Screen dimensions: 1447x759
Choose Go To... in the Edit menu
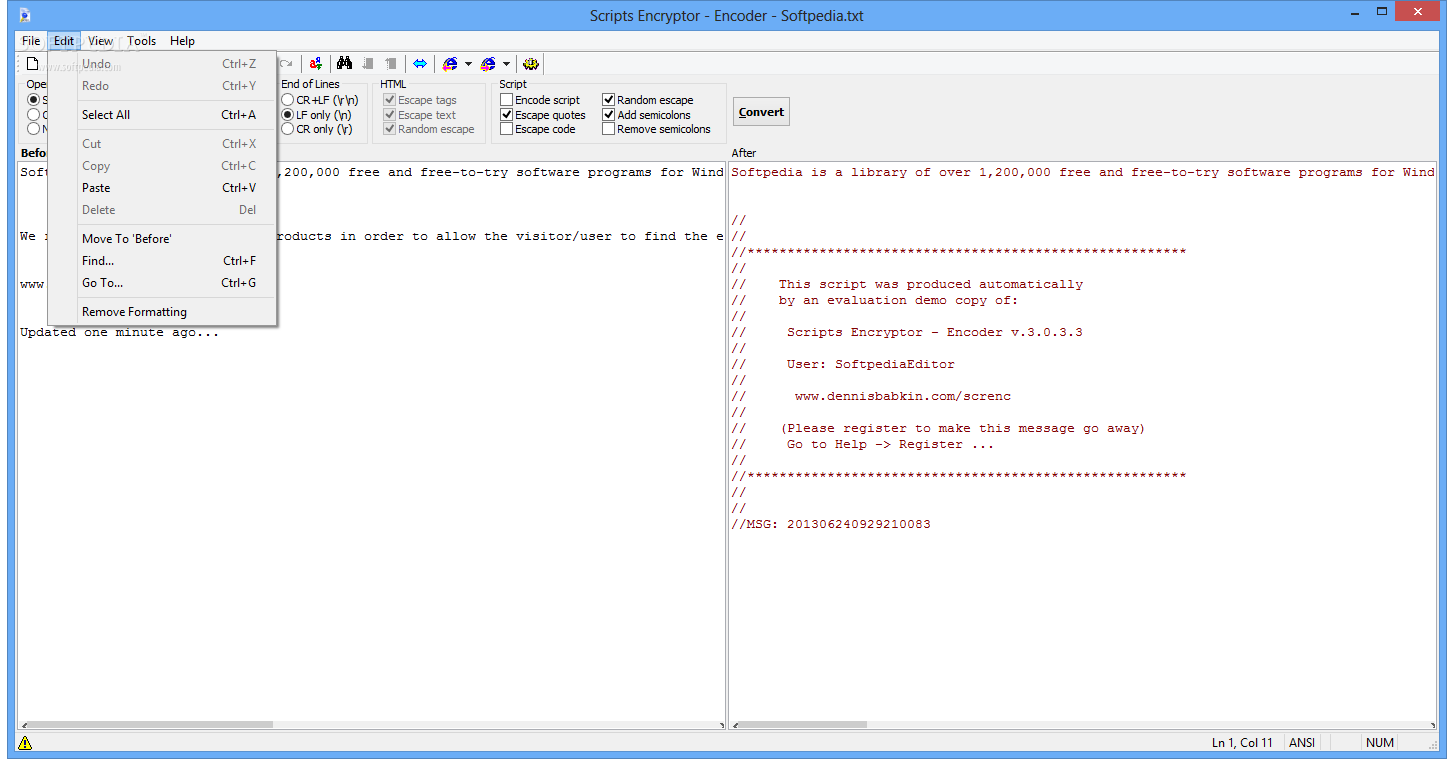163,283
